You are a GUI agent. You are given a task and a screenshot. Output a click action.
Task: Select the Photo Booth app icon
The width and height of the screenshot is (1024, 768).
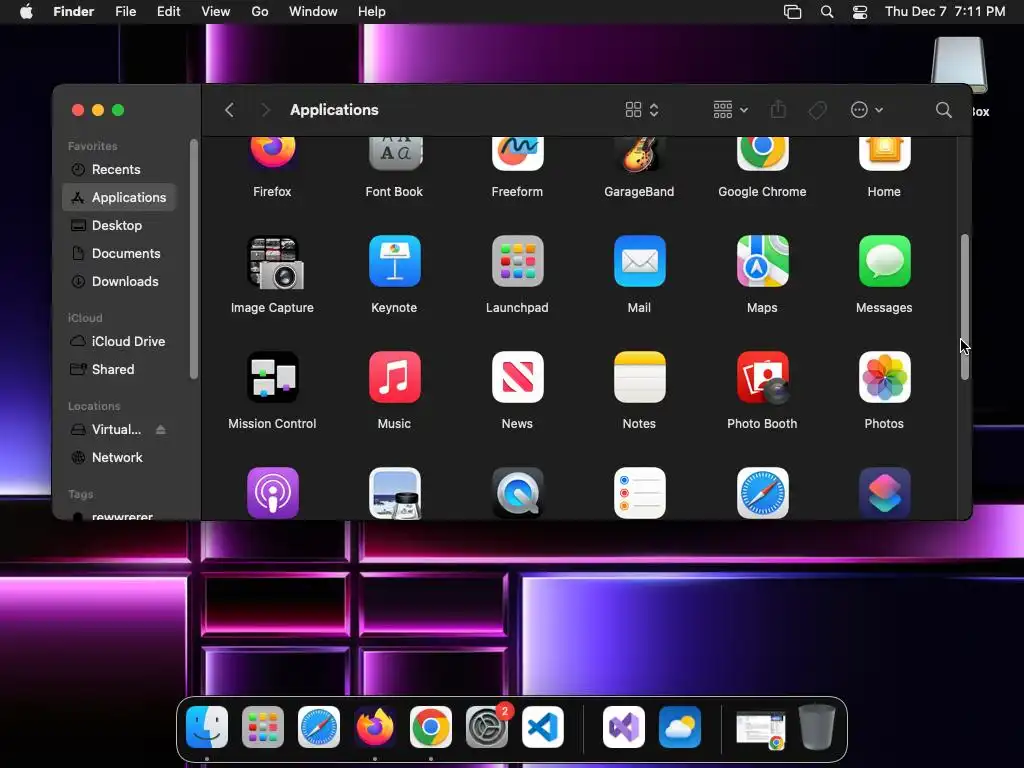(762, 377)
